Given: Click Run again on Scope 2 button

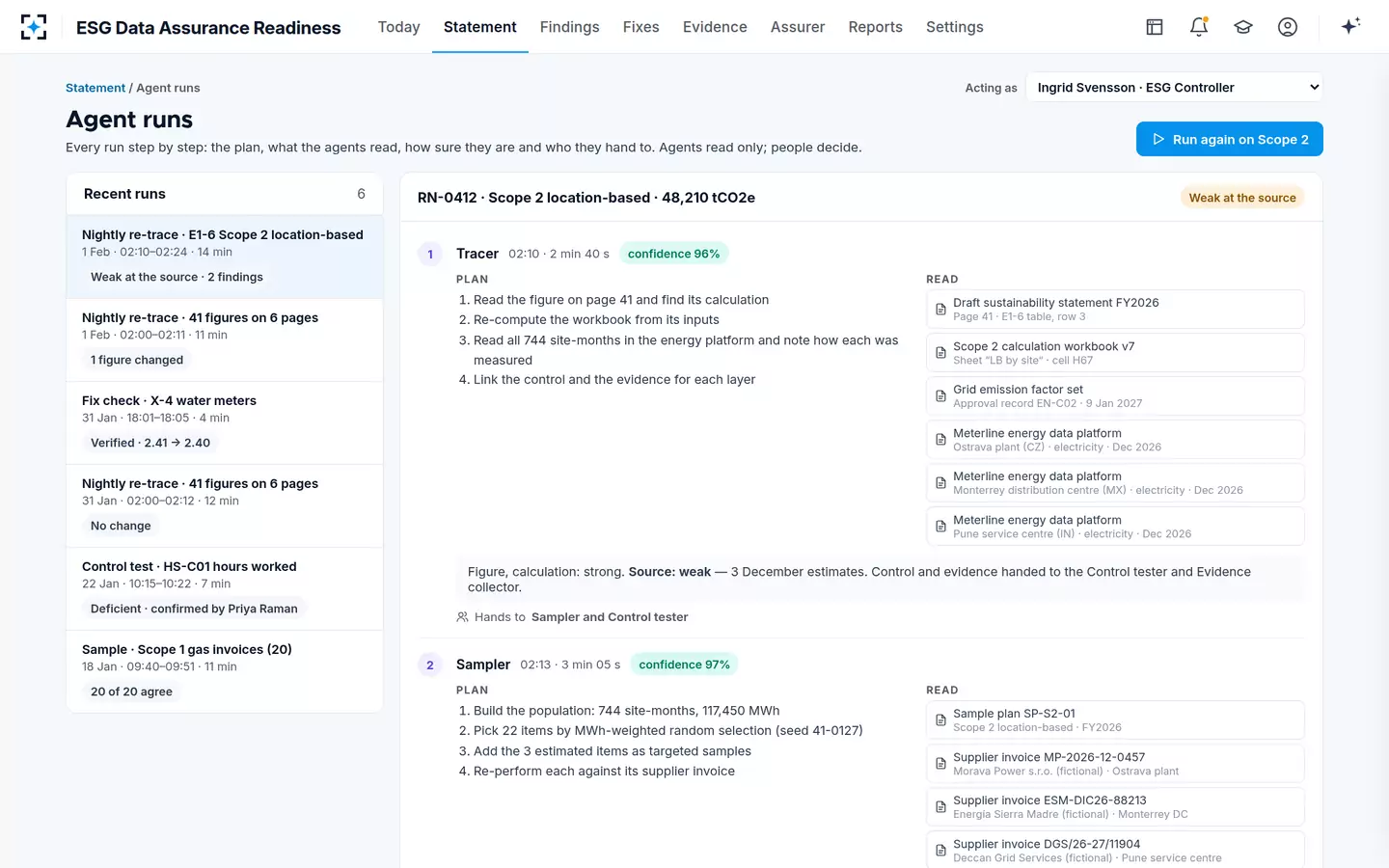Looking at the screenshot, I should pyautogui.click(x=1229, y=139).
